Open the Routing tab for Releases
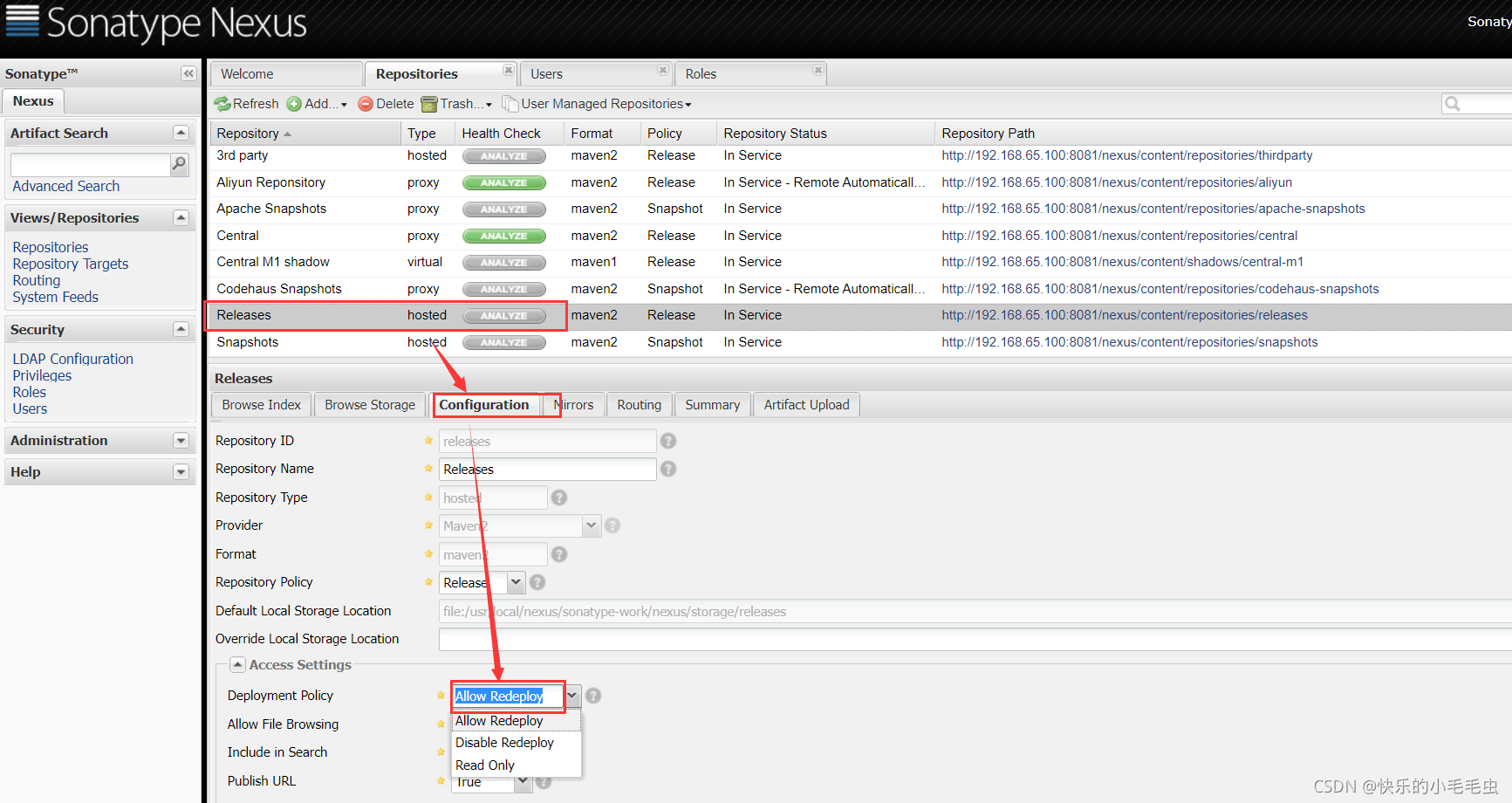The height and width of the screenshot is (803, 1512). click(x=640, y=405)
